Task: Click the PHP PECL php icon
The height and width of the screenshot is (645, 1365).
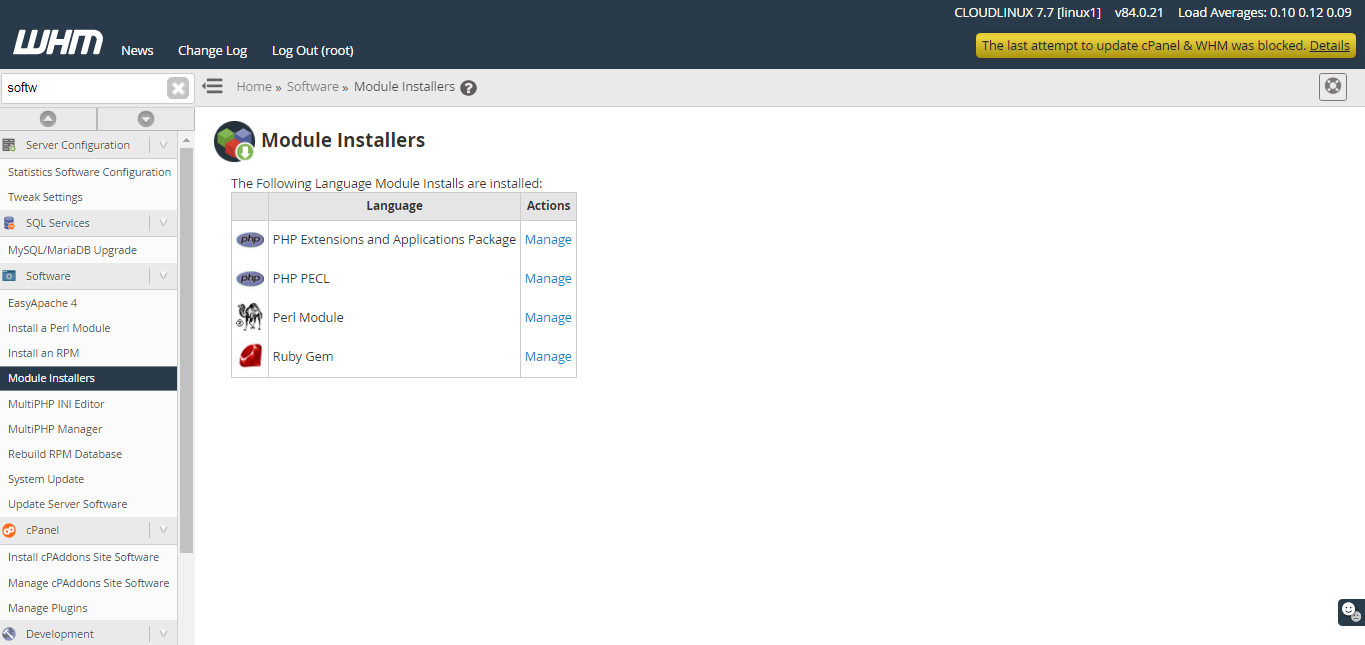Action: (x=250, y=279)
